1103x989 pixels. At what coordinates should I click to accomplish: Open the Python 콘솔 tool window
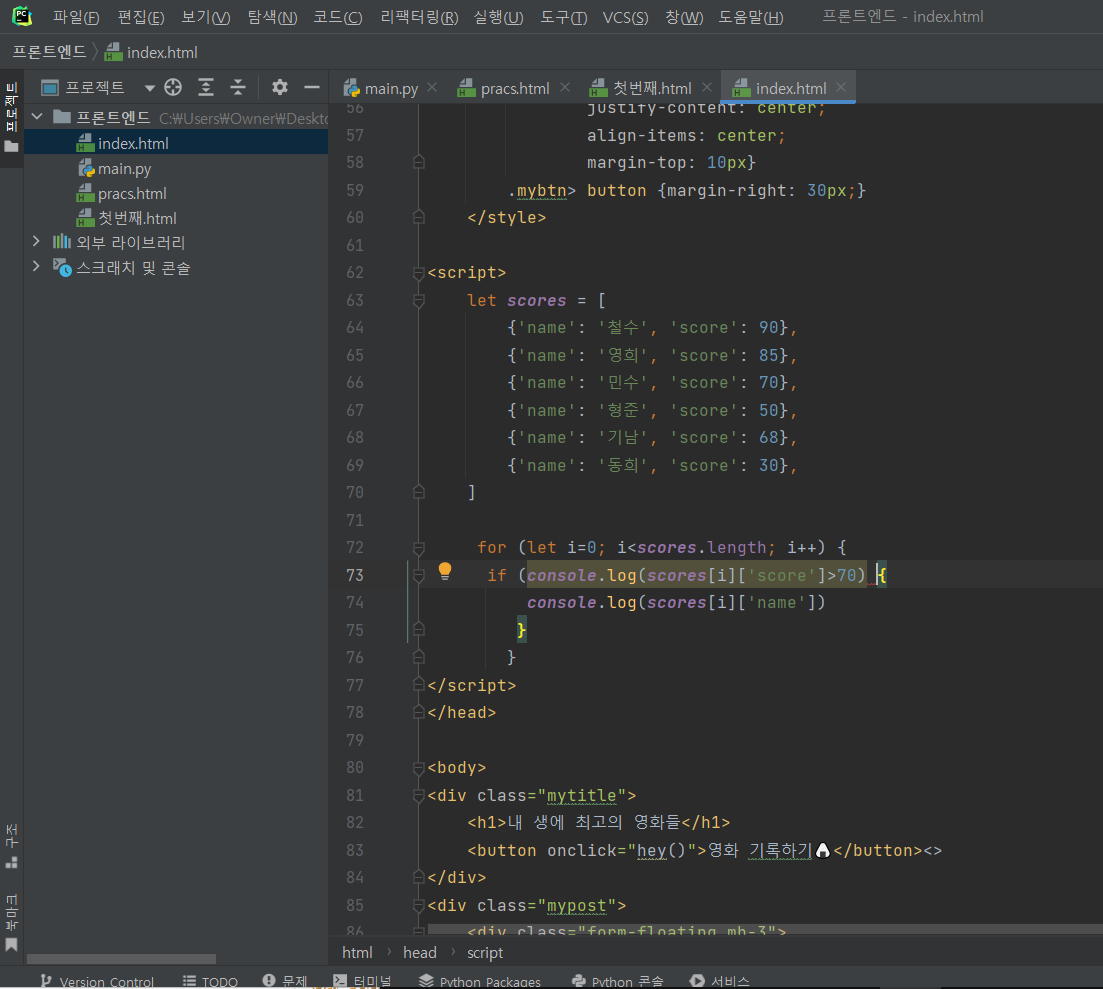coord(618,981)
